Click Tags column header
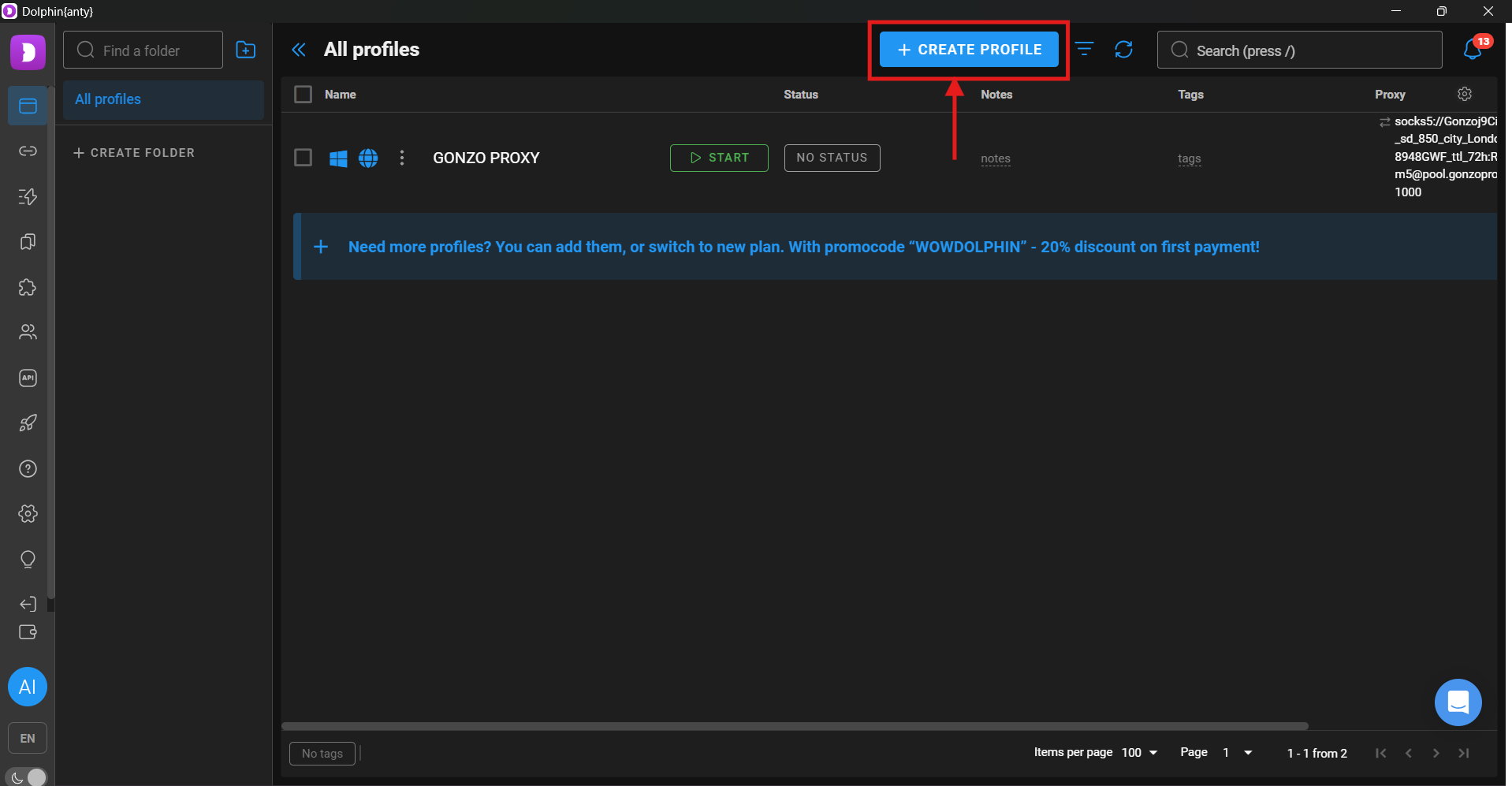This screenshot has width=1512, height=786. (x=1191, y=95)
